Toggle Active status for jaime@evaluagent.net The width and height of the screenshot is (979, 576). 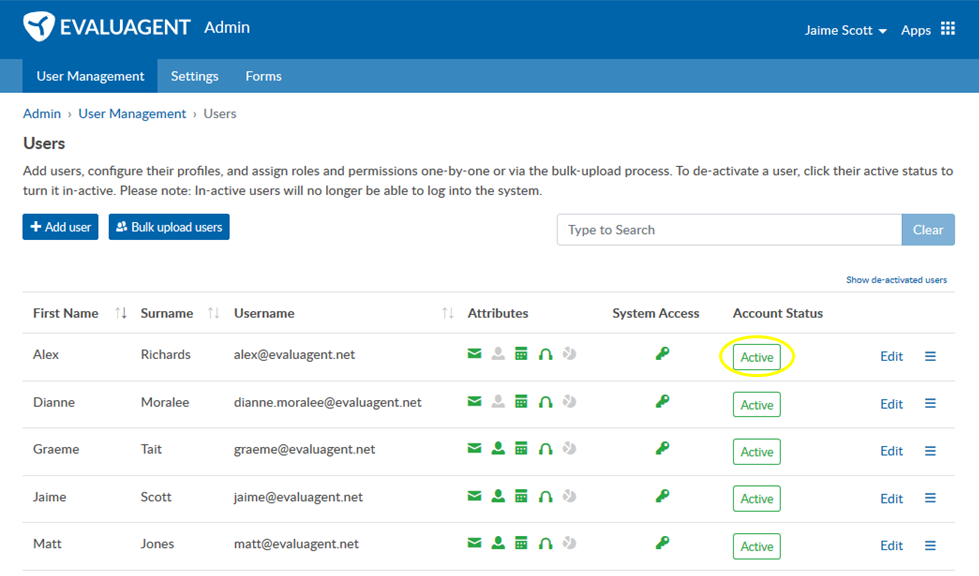[757, 499]
